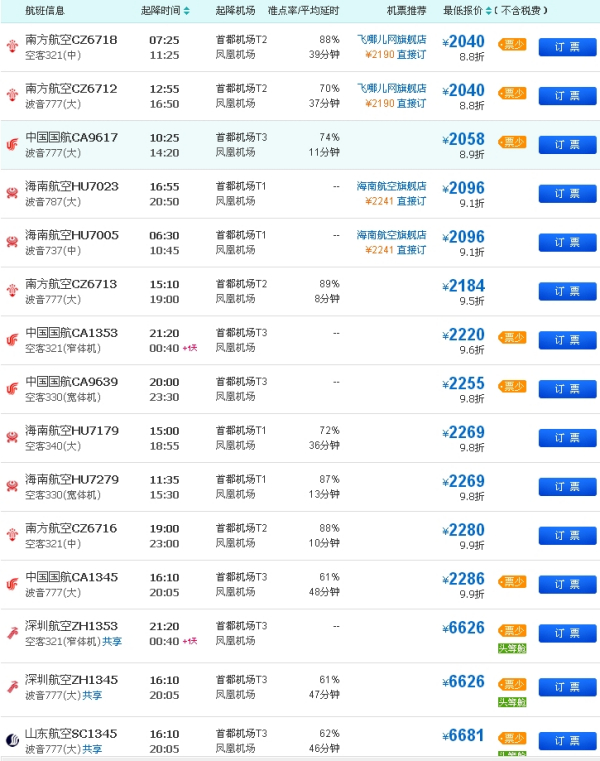Book ticket for CZ6716 flight
The height and width of the screenshot is (761, 600).
[567, 536]
